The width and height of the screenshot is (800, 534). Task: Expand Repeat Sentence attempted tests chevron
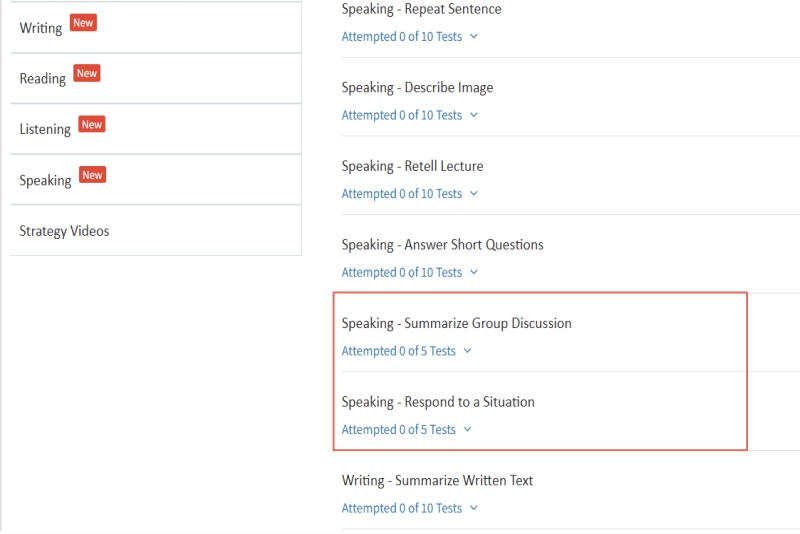point(474,37)
